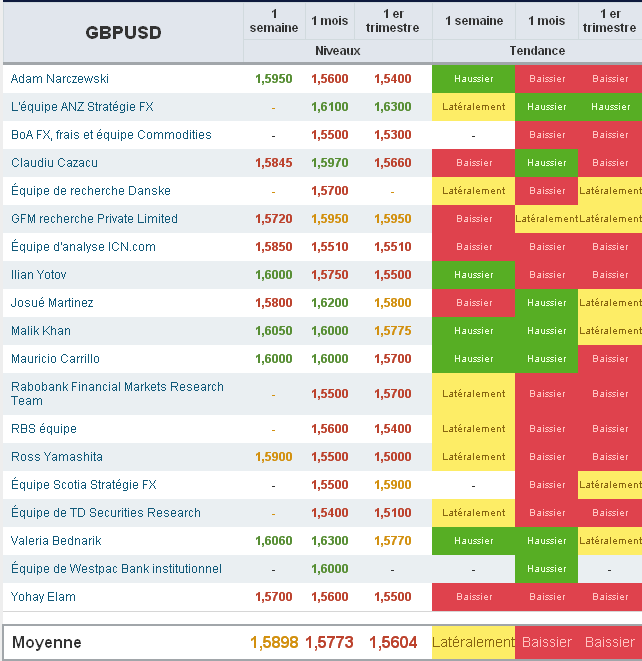
Task: Click GFM recherche's red Baissier cell
Action: [473, 219]
